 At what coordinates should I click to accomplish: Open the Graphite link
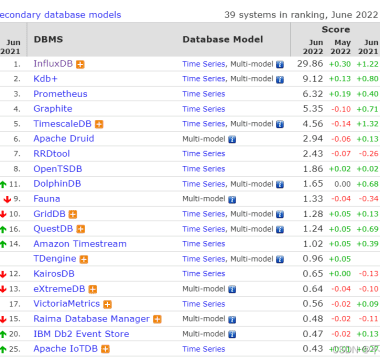[x=53, y=109]
